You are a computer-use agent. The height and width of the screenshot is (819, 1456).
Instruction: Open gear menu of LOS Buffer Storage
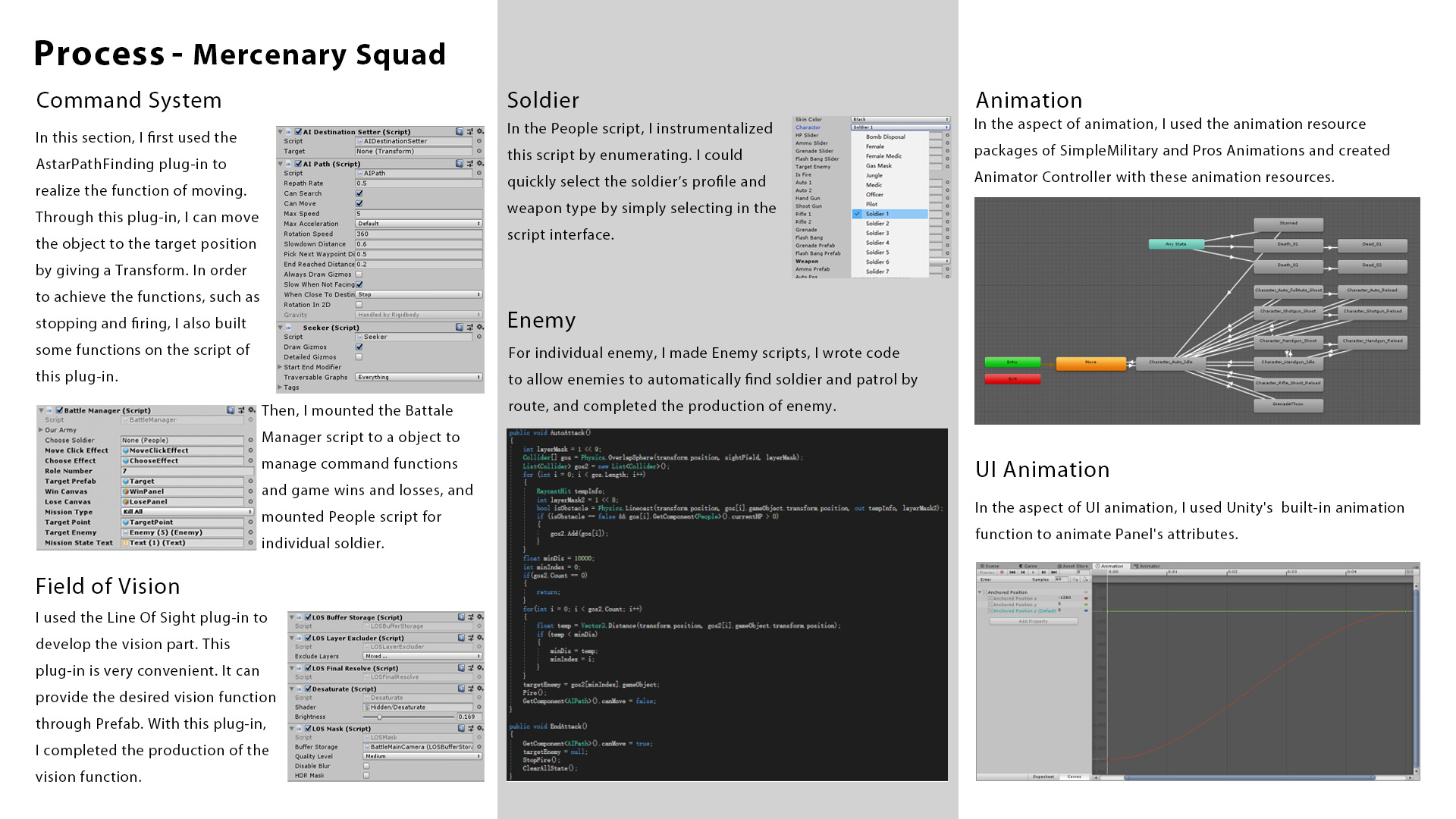pos(479,617)
